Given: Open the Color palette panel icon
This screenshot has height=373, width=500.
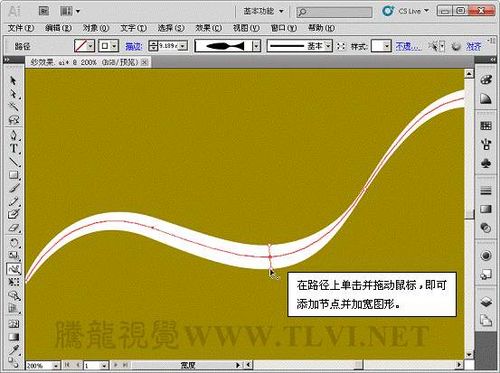Looking at the screenshot, I should [486, 80].
